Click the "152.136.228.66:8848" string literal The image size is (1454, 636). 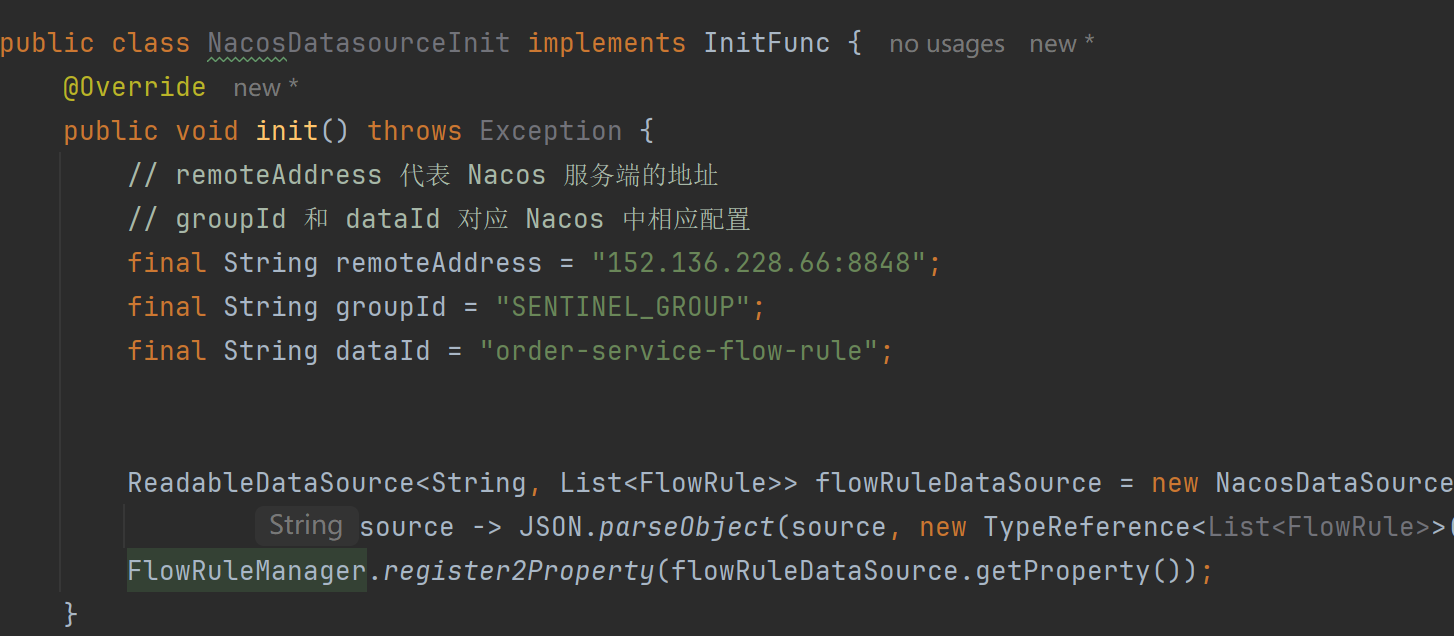click(x=759, y=263)
